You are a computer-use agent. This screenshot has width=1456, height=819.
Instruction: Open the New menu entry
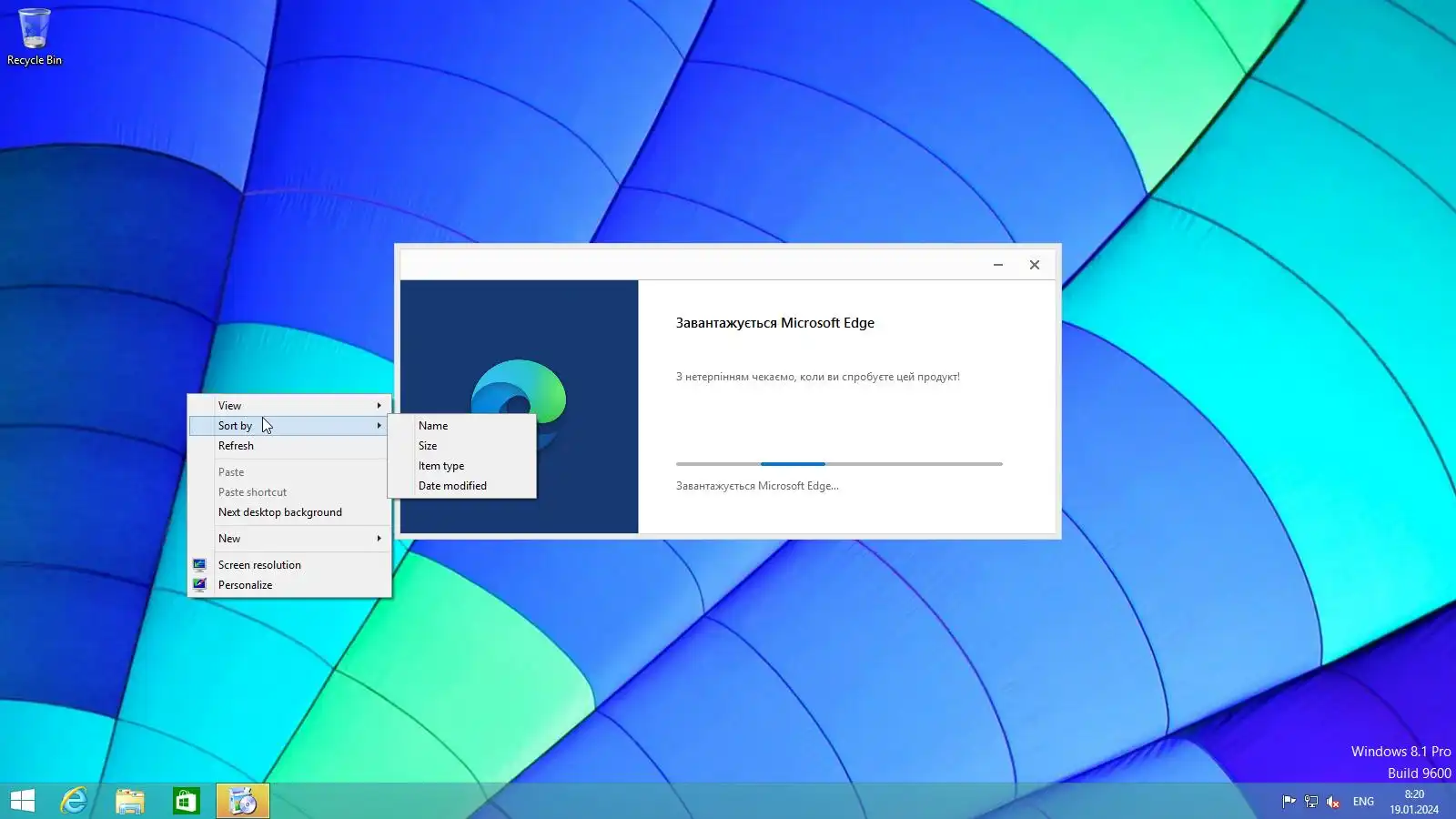point(289,539)
